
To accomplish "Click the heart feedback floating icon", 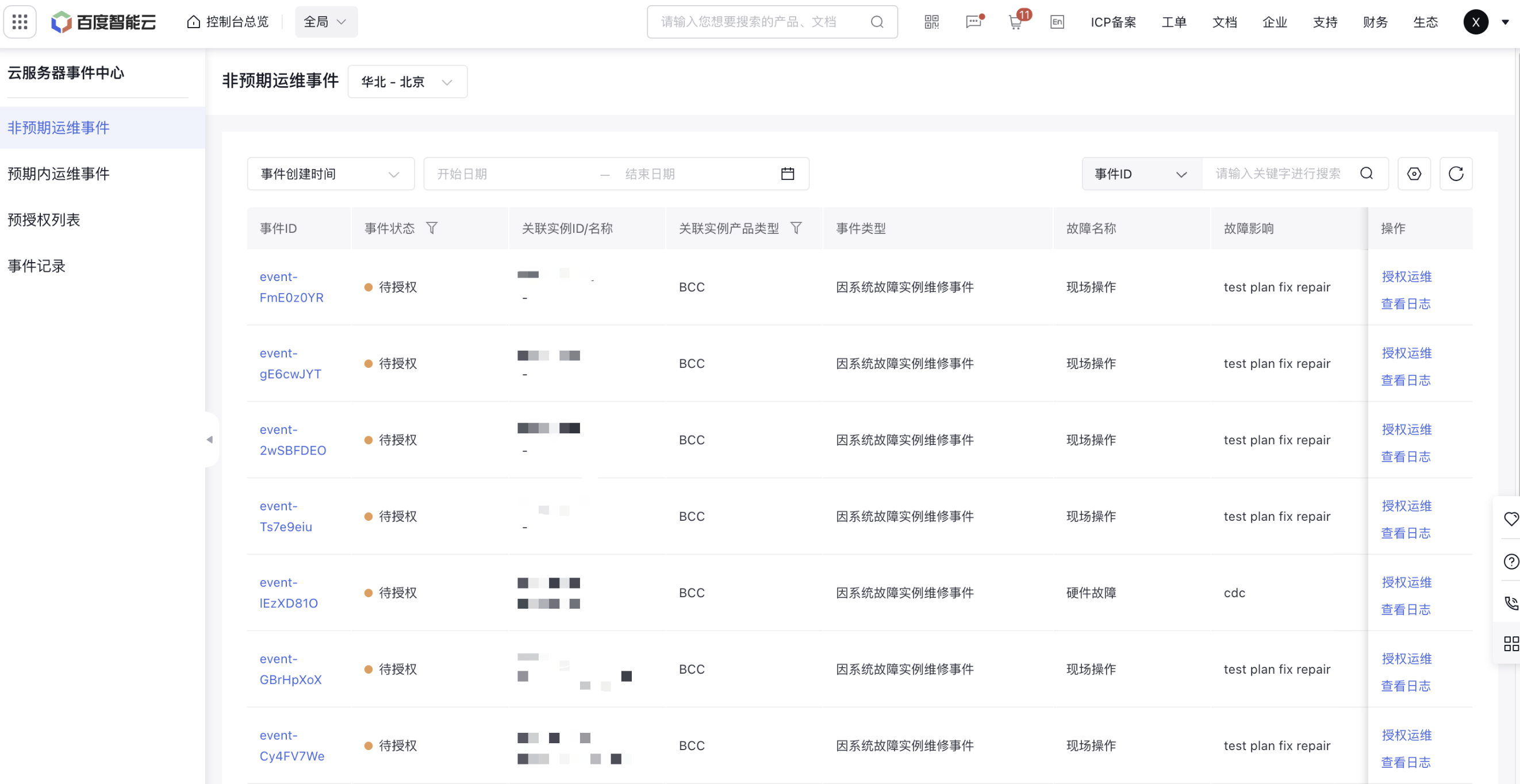I will coord(1511,519).
